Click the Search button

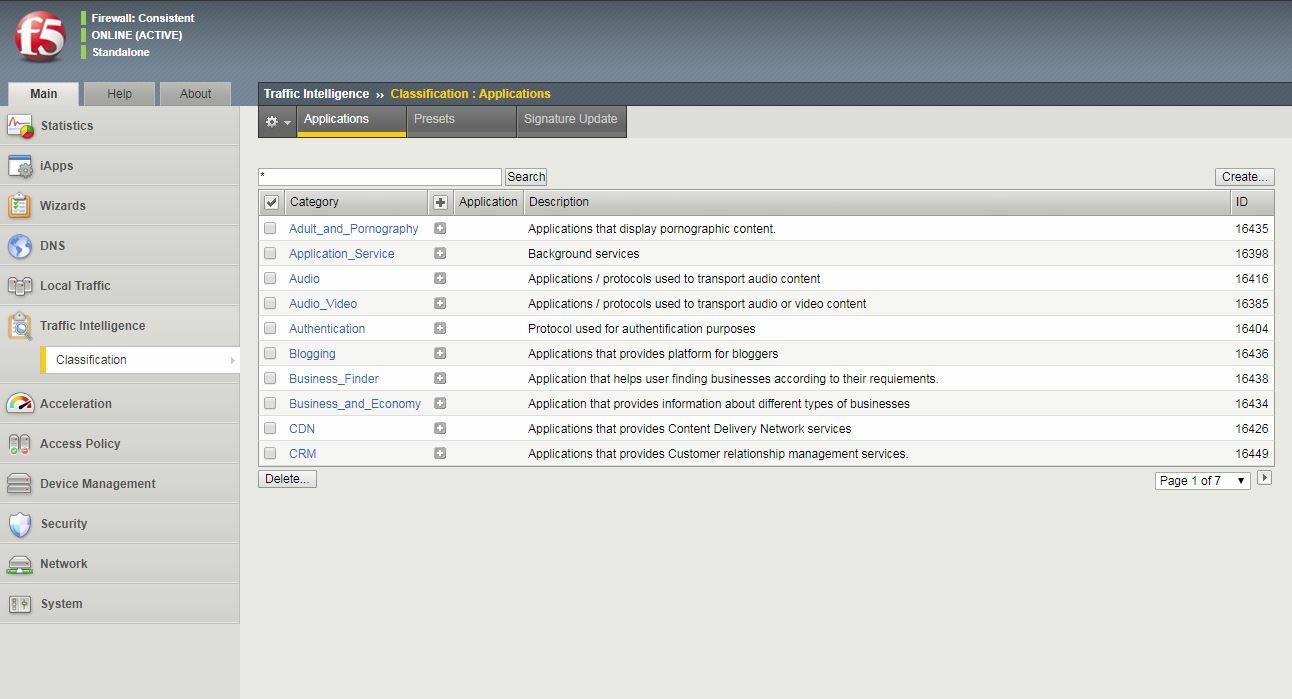(x=526, y=177)
